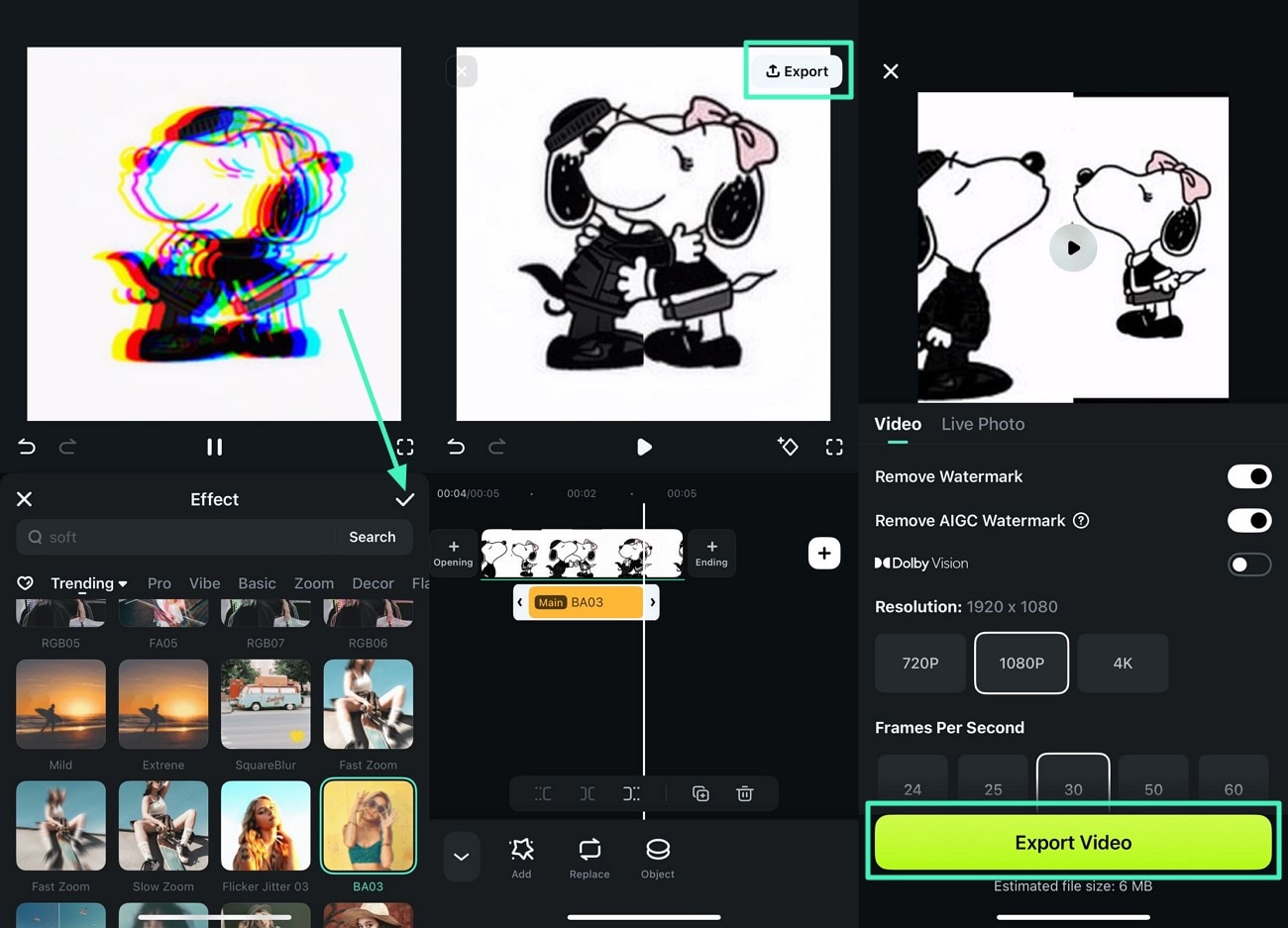Open the Trending category dropdown
1288x928 pixels.
(x=87, y=583)
